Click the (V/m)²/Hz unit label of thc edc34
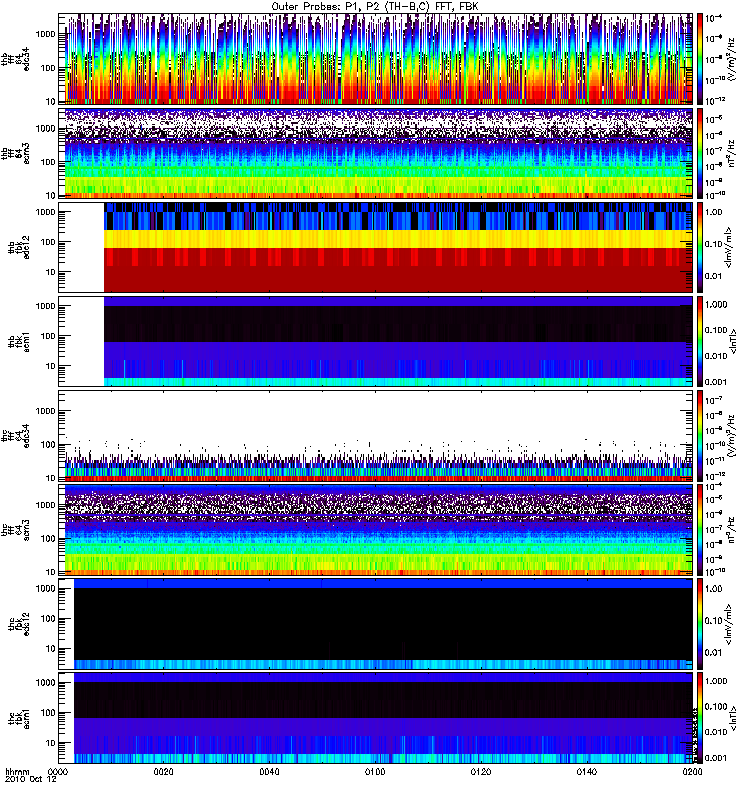Screen dimensions: 750x800 731,436
